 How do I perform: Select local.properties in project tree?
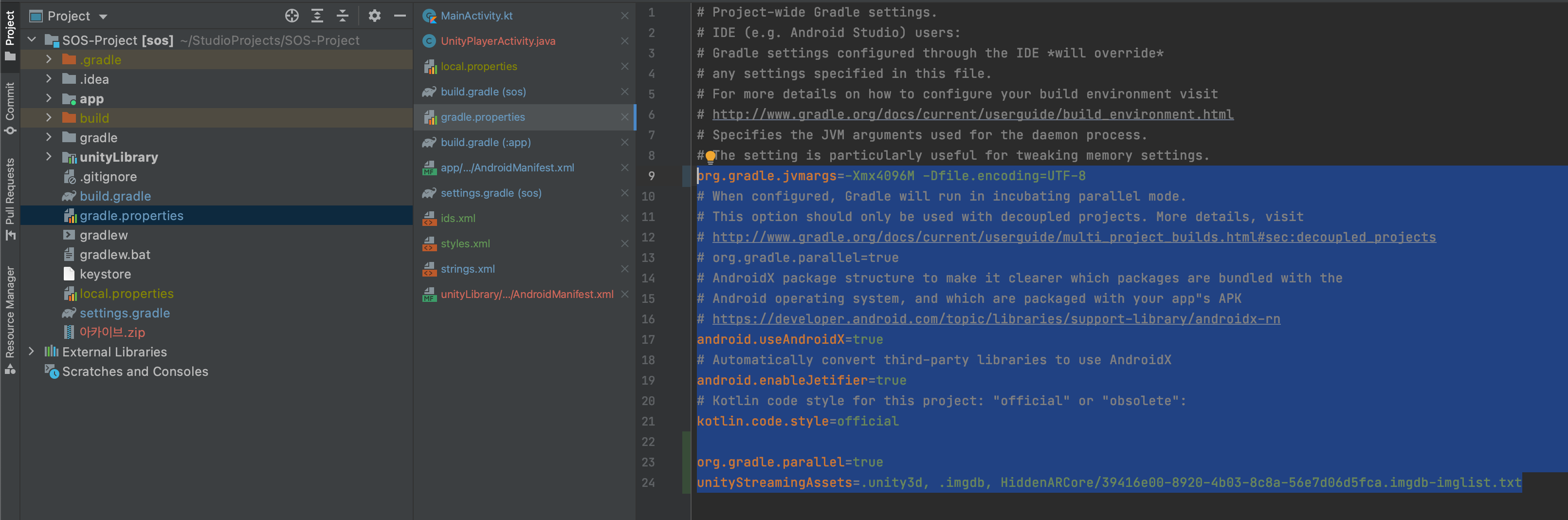coord(127,294)
